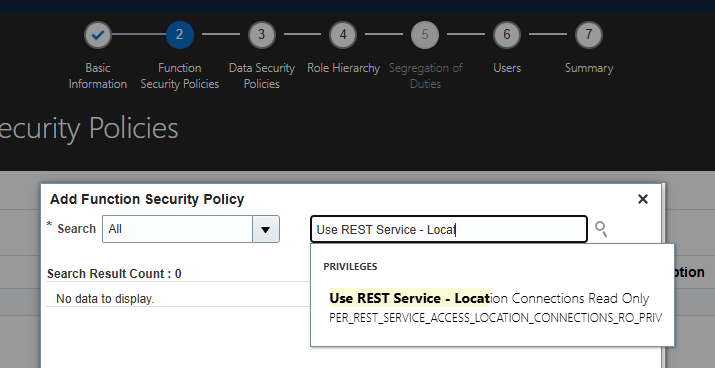Jump to step 6 circle
715x368 pixels.
pos(507,35)
